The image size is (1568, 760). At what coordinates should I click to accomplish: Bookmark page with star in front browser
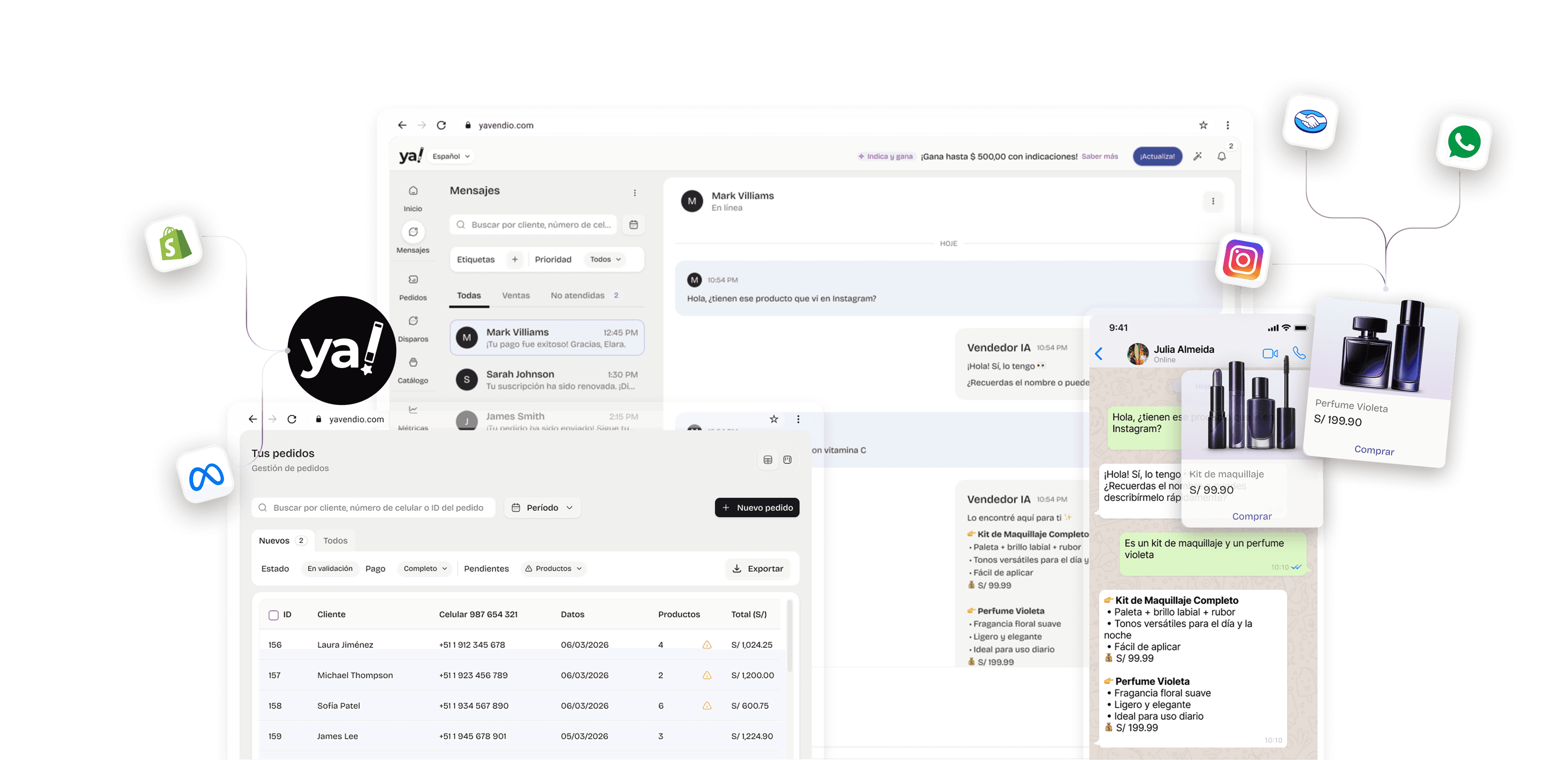tap(773, 419)
